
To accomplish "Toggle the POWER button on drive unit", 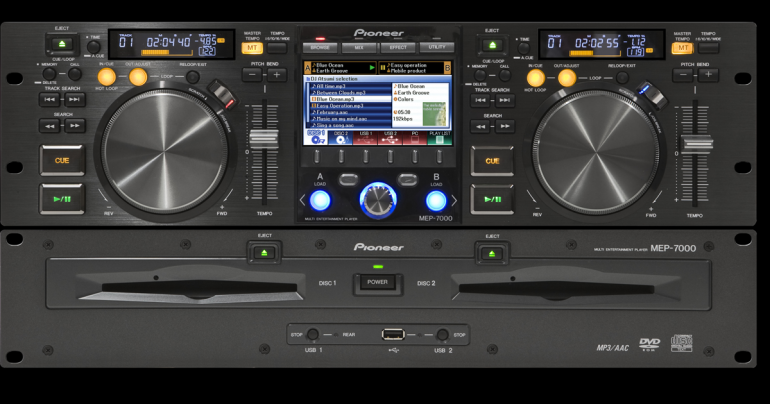I will point(378,282).
